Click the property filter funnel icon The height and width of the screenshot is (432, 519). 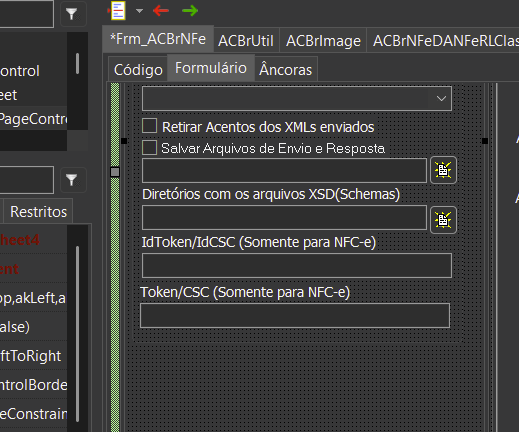click(x=73, y=180)
